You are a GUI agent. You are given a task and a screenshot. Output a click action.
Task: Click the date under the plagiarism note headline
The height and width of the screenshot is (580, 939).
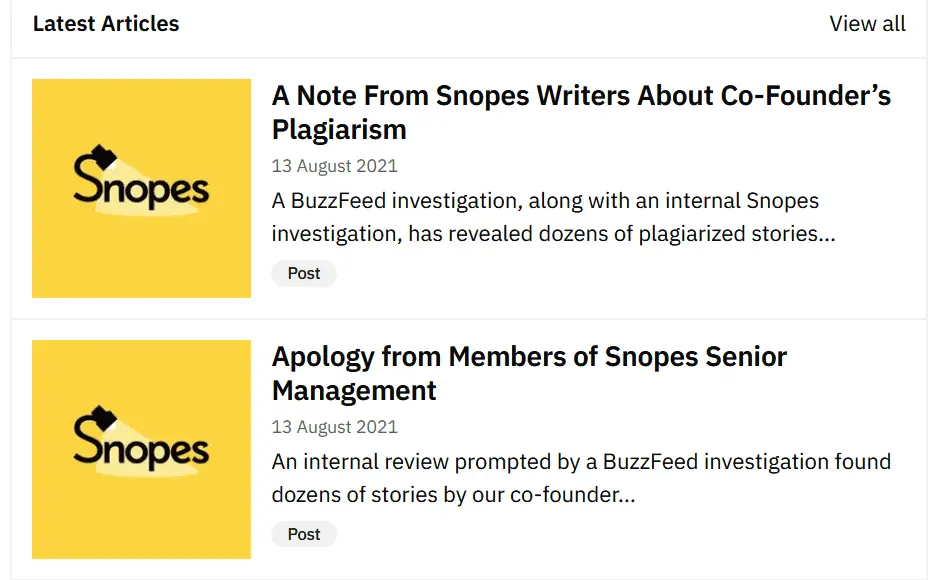pyautogui.click(x=334, y=166)
